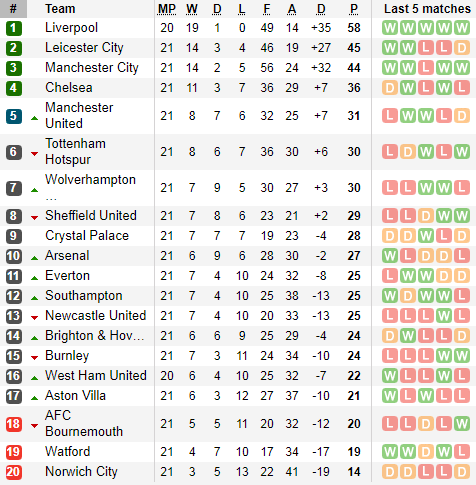Click the green up arrow beside Arsenal
476x485 pixels.
click(x=34, y=258)
